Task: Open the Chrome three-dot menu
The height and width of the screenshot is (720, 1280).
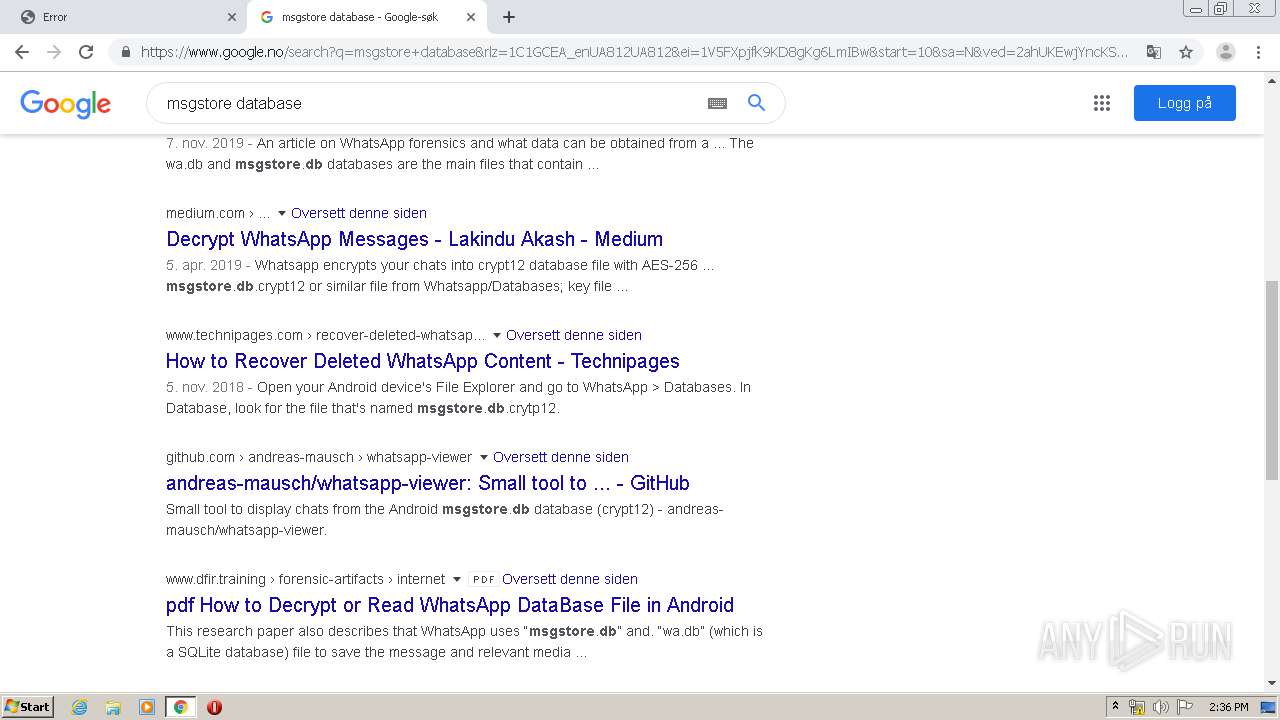Action: tap(1258, 52)
